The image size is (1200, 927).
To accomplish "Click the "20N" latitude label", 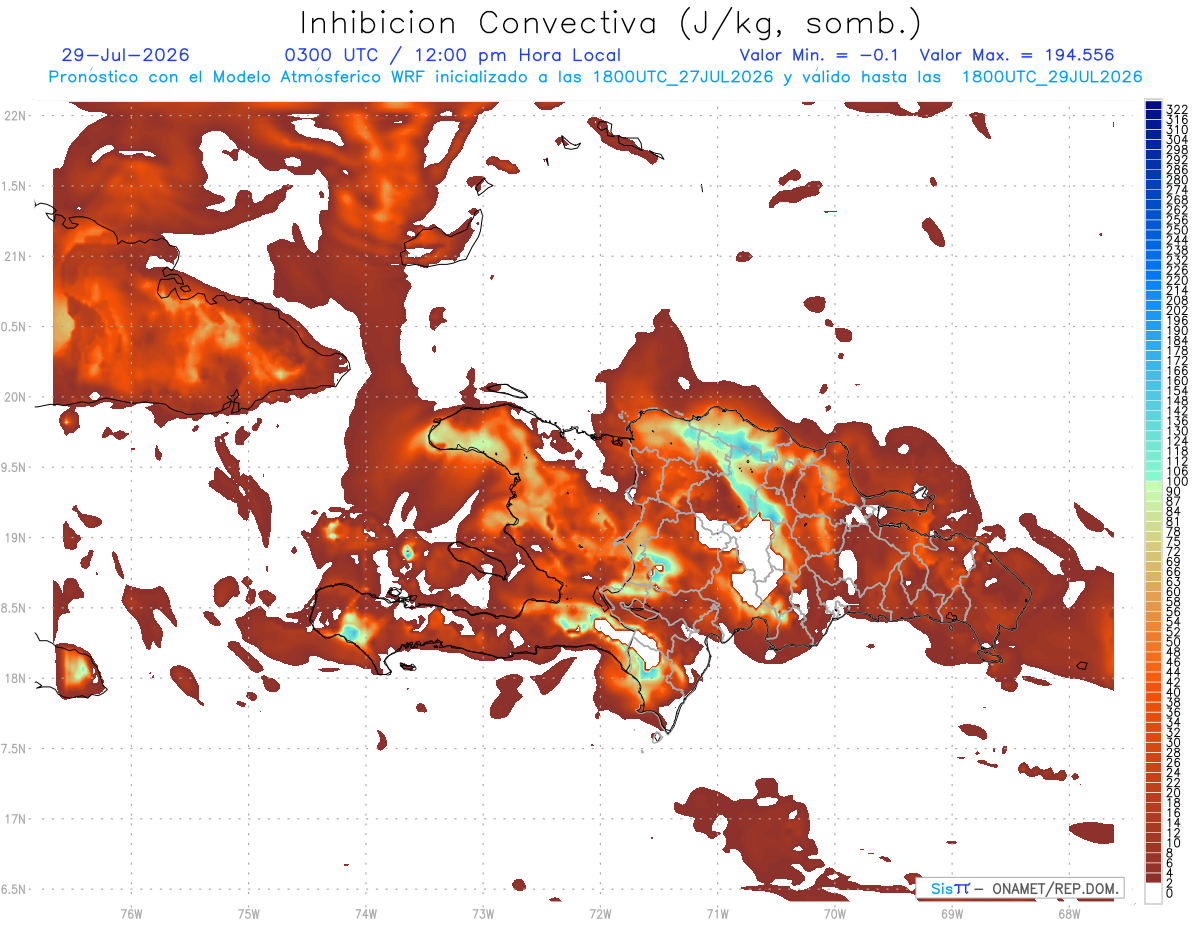I will pos(15,397).
